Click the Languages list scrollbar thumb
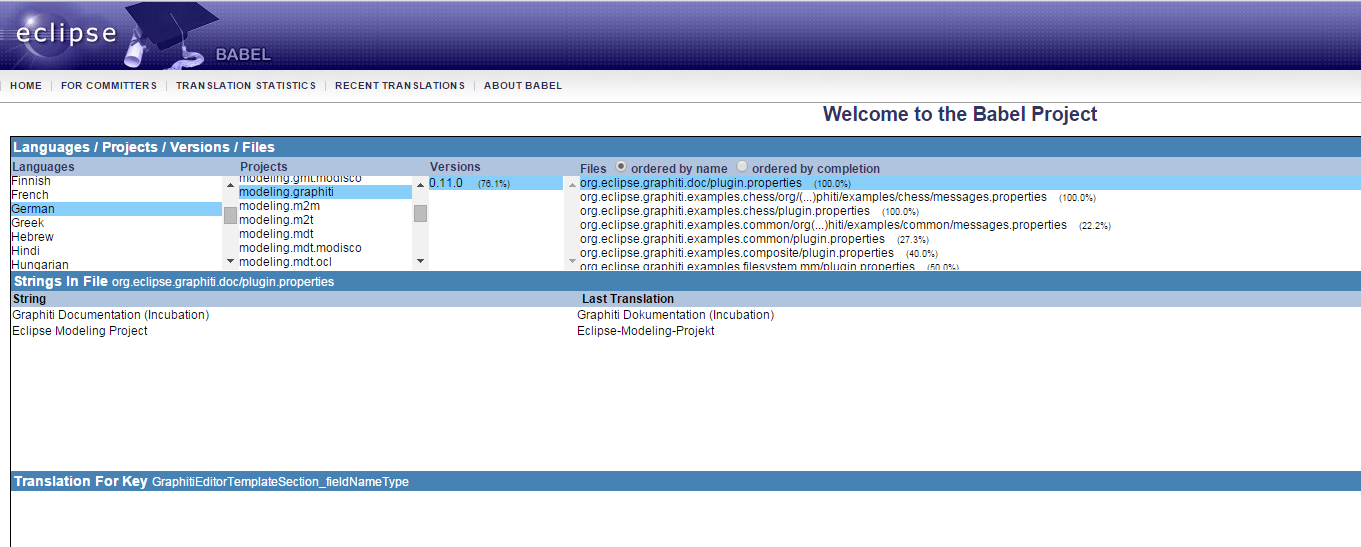 [230, 215]
